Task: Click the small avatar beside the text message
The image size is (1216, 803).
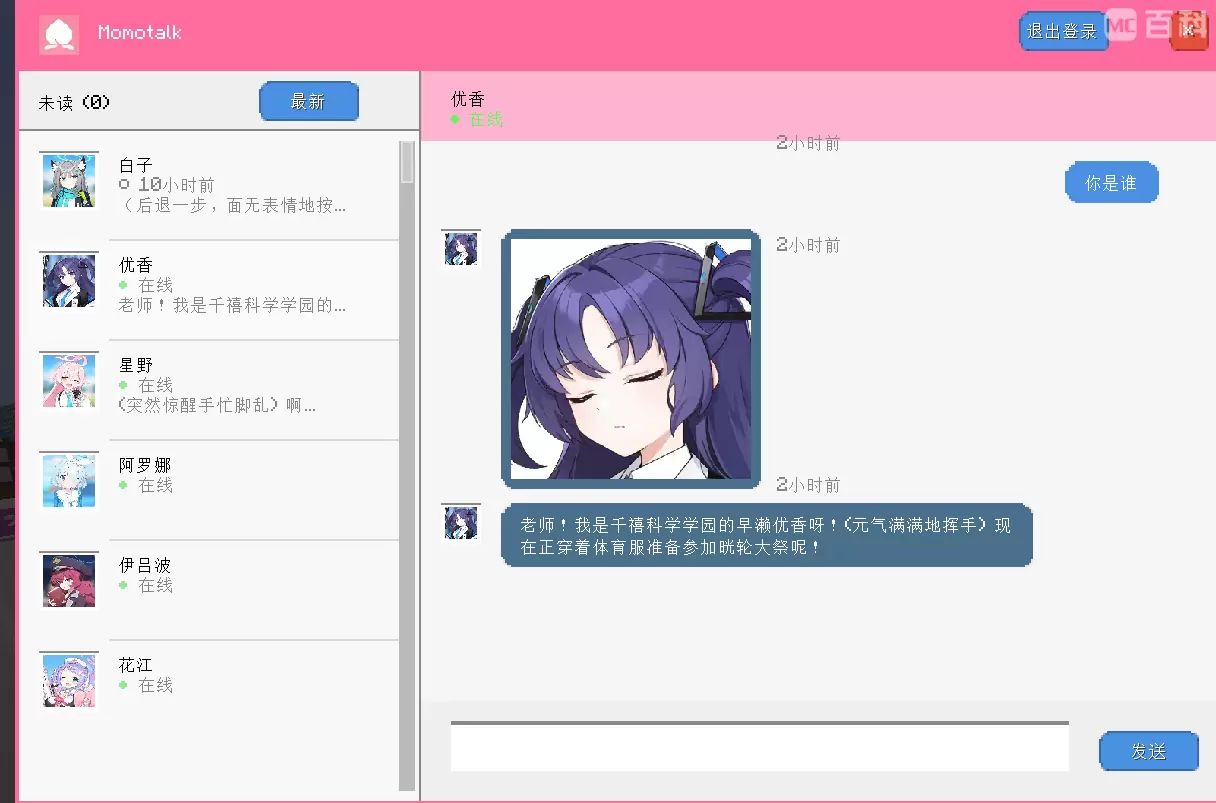Action: coord(461,522)
